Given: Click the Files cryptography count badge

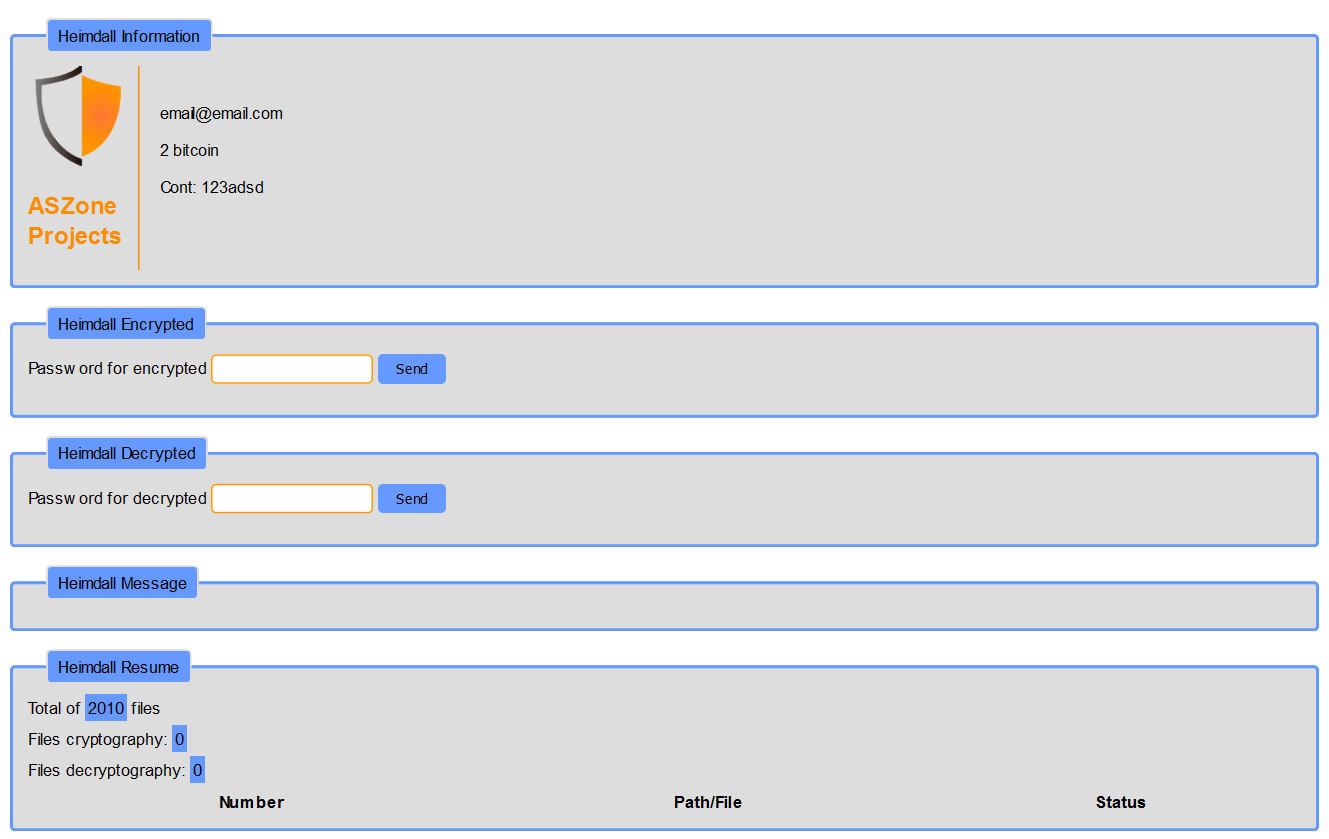Looking at the screenshot, I should [x=179, y=740].
